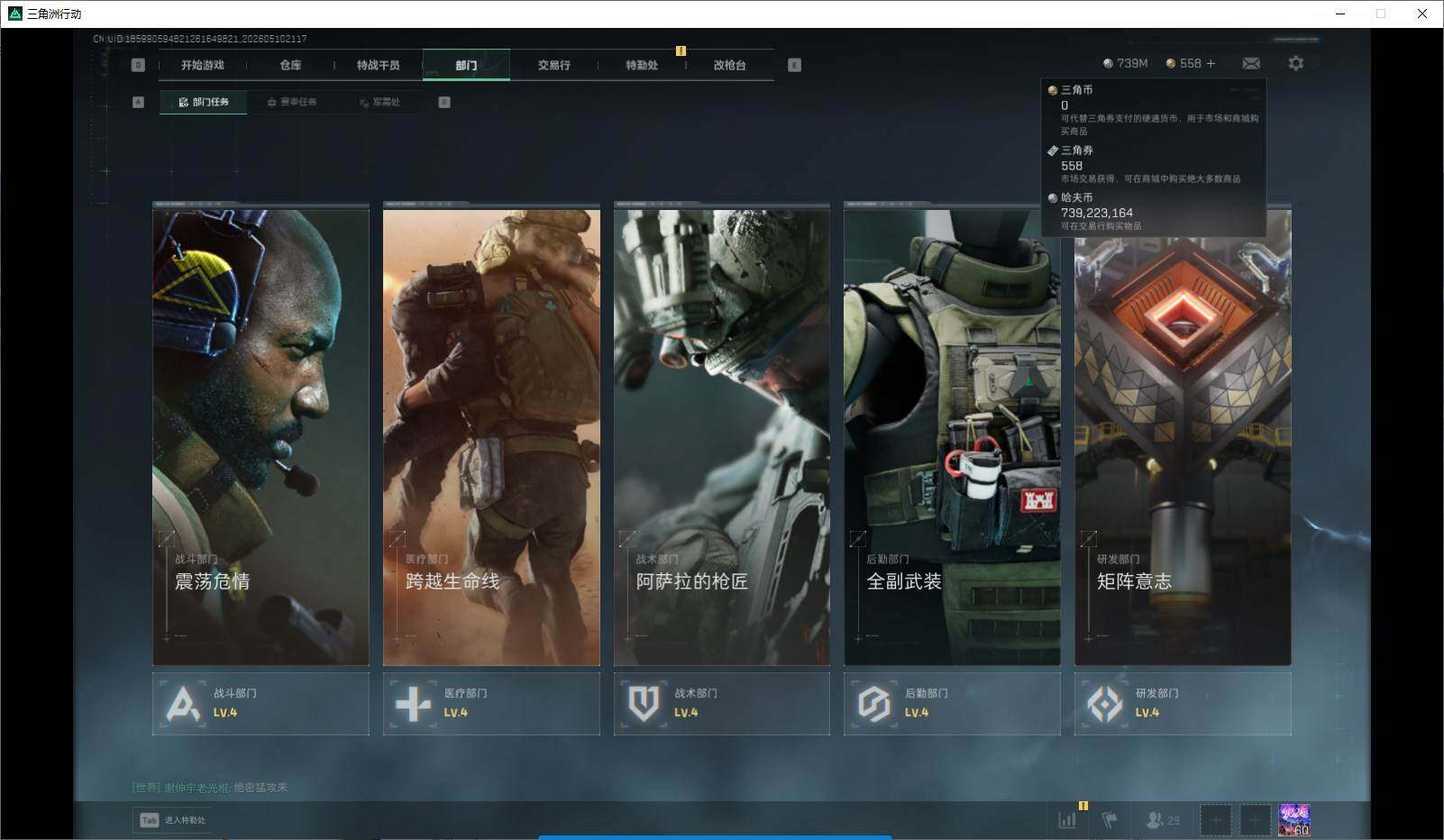Select the 部门 tab

466,65
